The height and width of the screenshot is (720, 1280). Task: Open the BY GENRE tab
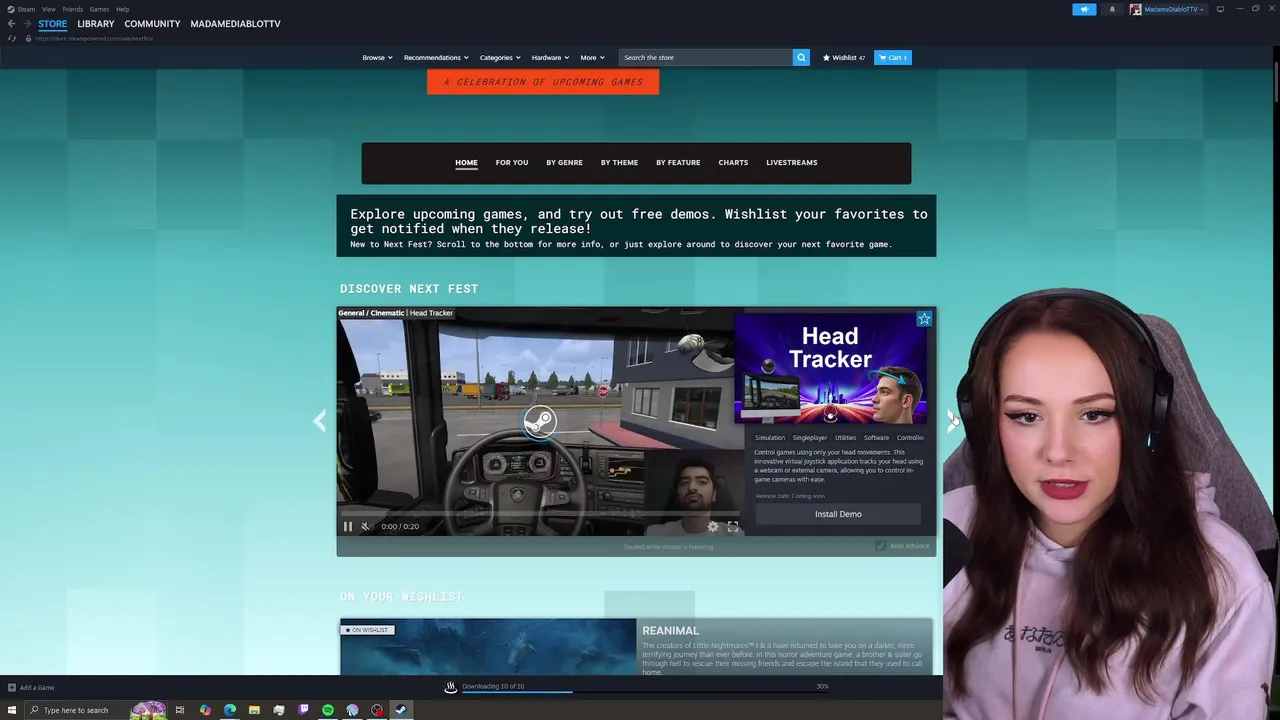(x=564, y=163)
